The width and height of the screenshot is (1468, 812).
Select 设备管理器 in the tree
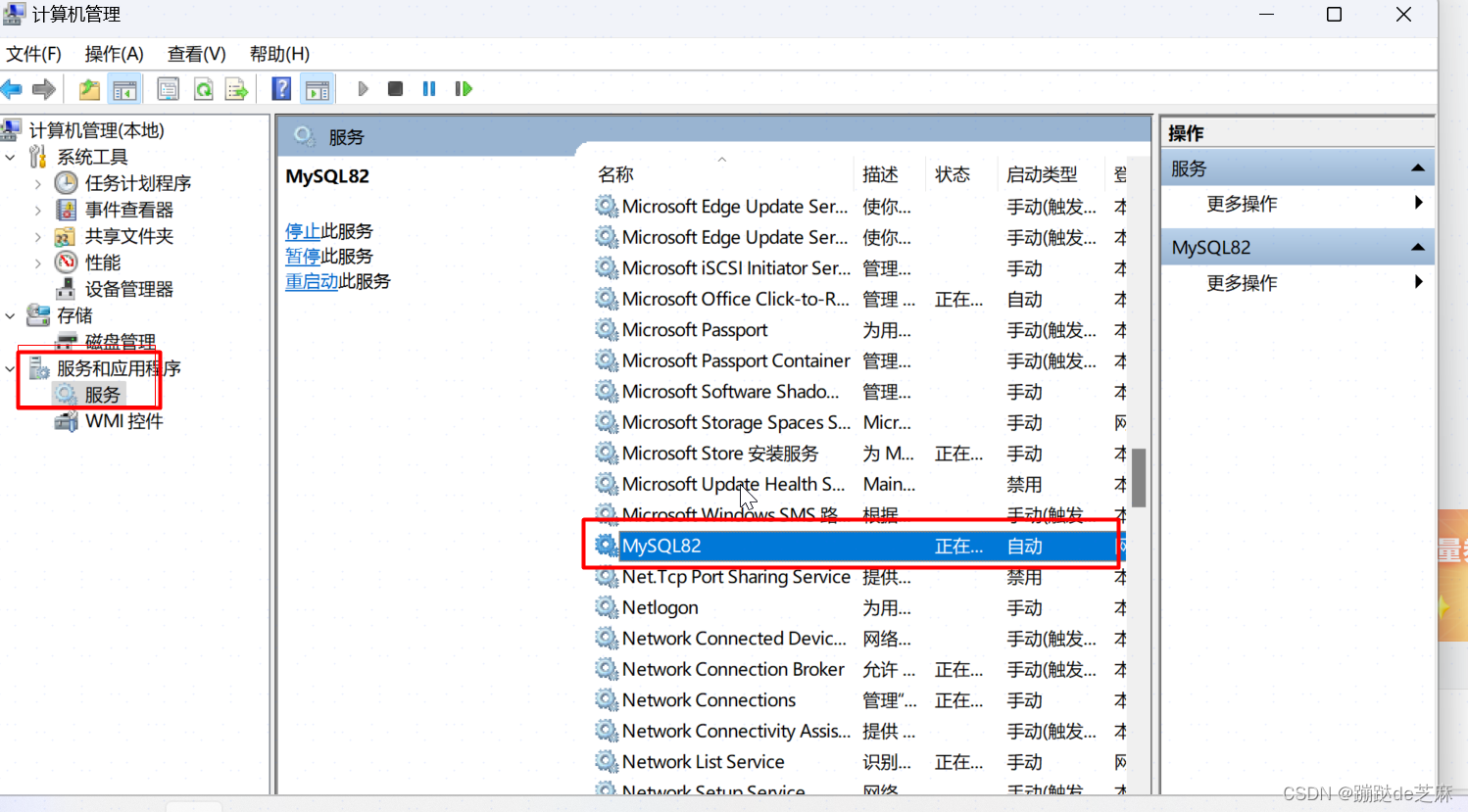pos(128,289)
